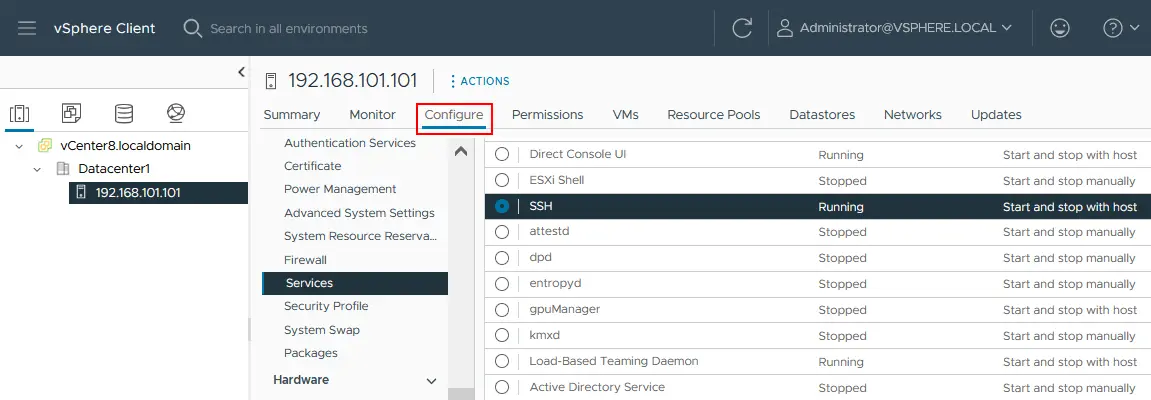The height and width of the screenshot is (400, 1151).
Task: Select ESXi Shell radio button
Action: 502,181
